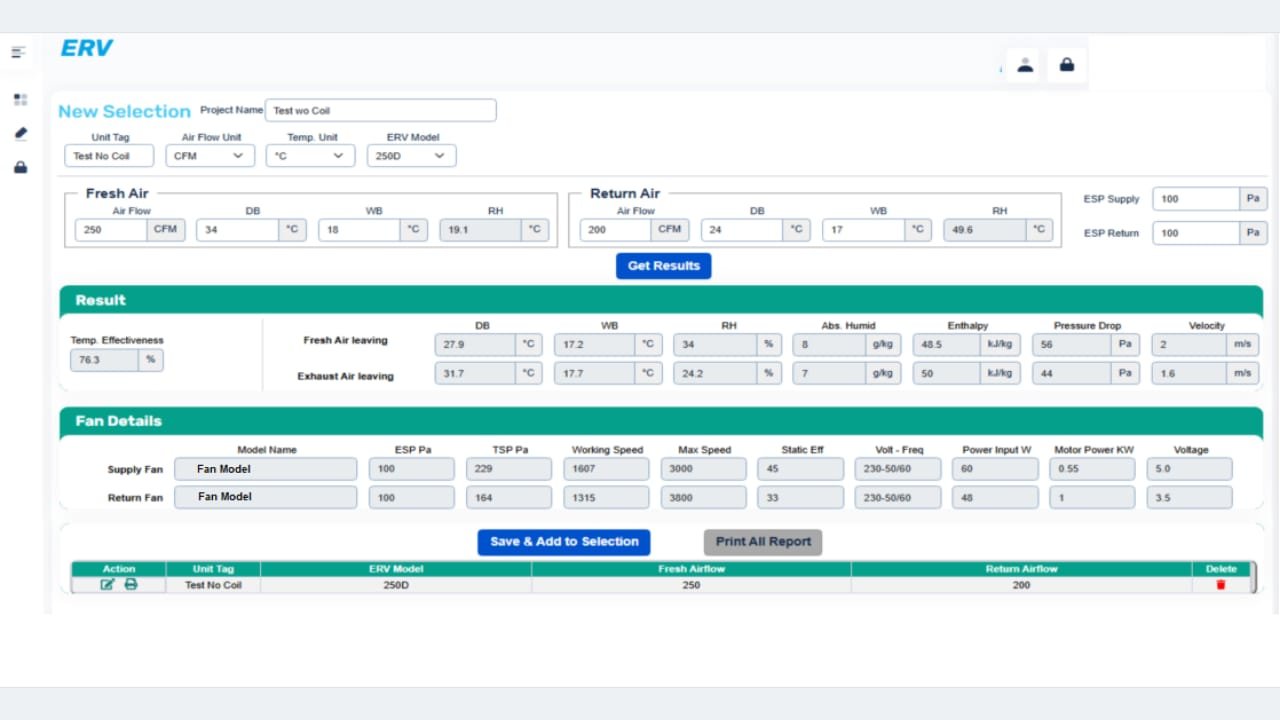
Task: Click Fresh Air leaving Enthalpy value 48.5
Action: click(947, 345)
